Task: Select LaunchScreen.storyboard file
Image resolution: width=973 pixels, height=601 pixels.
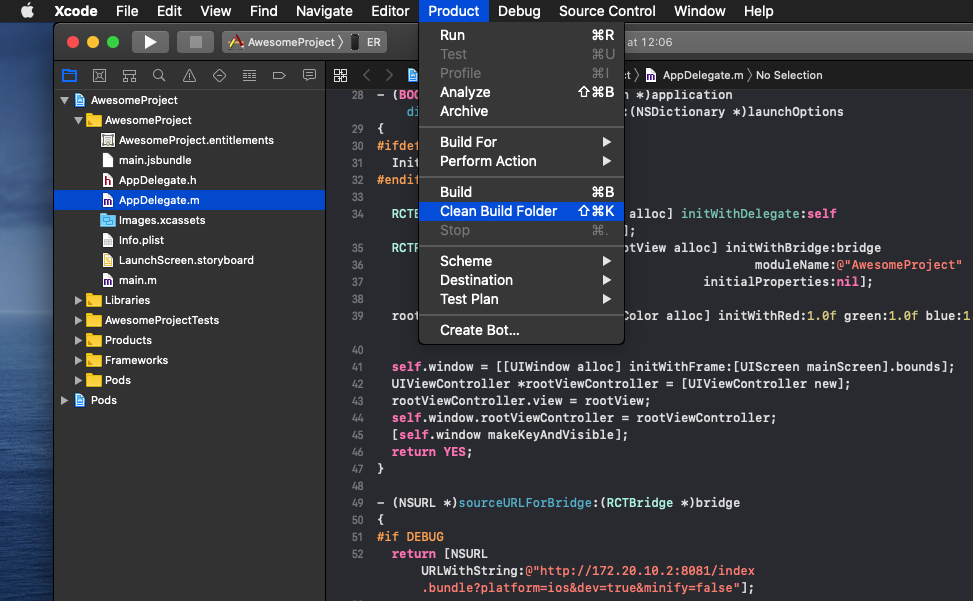Action: [189, 260]
